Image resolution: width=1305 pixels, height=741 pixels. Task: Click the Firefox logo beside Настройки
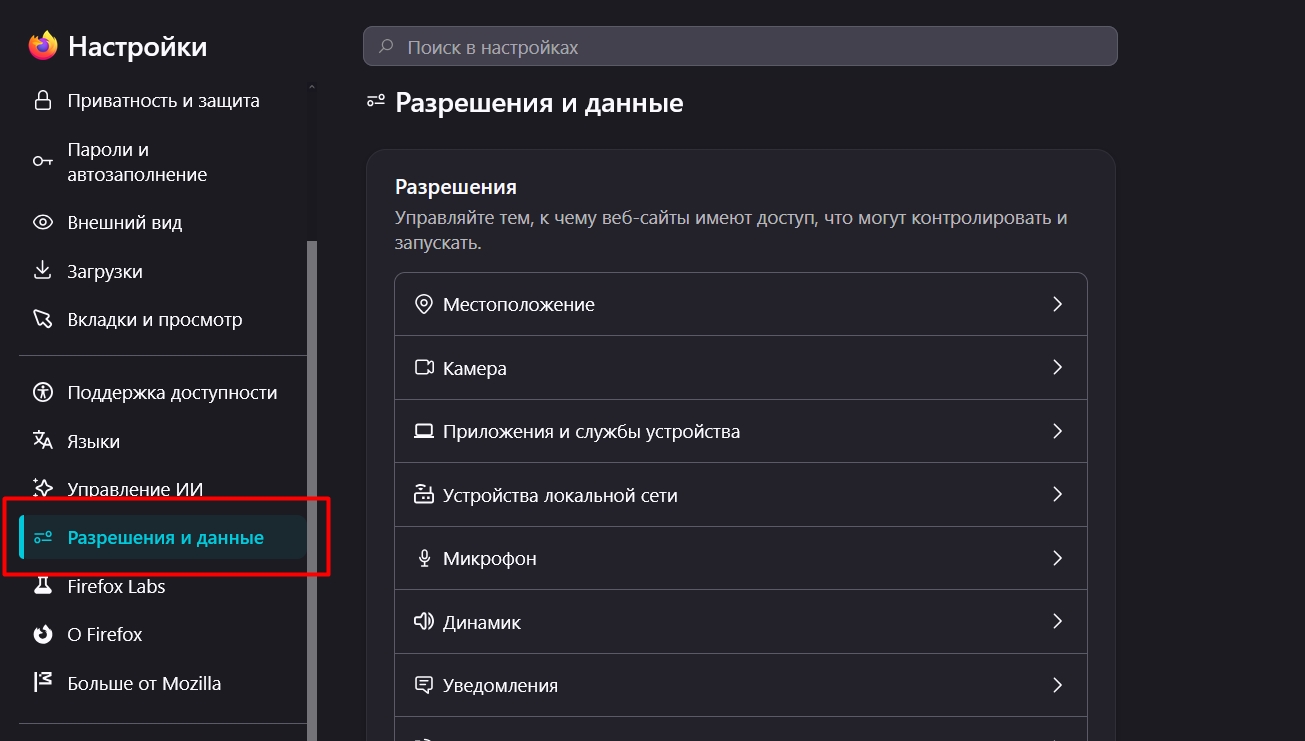click(43, 46)
